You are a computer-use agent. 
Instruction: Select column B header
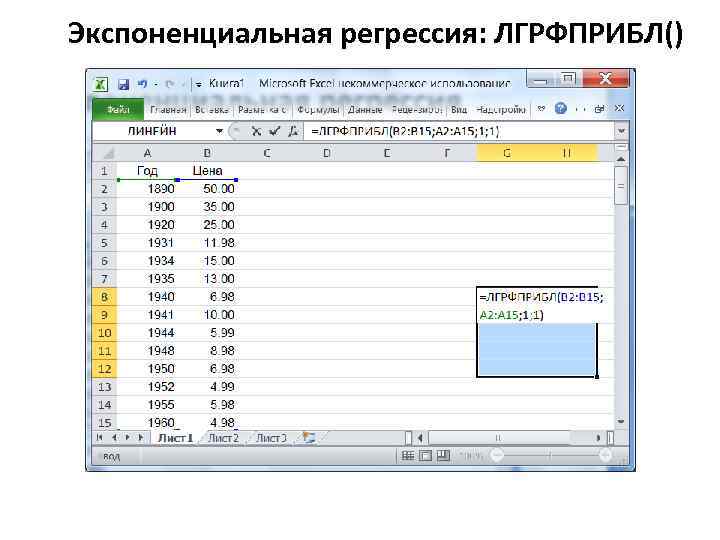tap(207, 153)
